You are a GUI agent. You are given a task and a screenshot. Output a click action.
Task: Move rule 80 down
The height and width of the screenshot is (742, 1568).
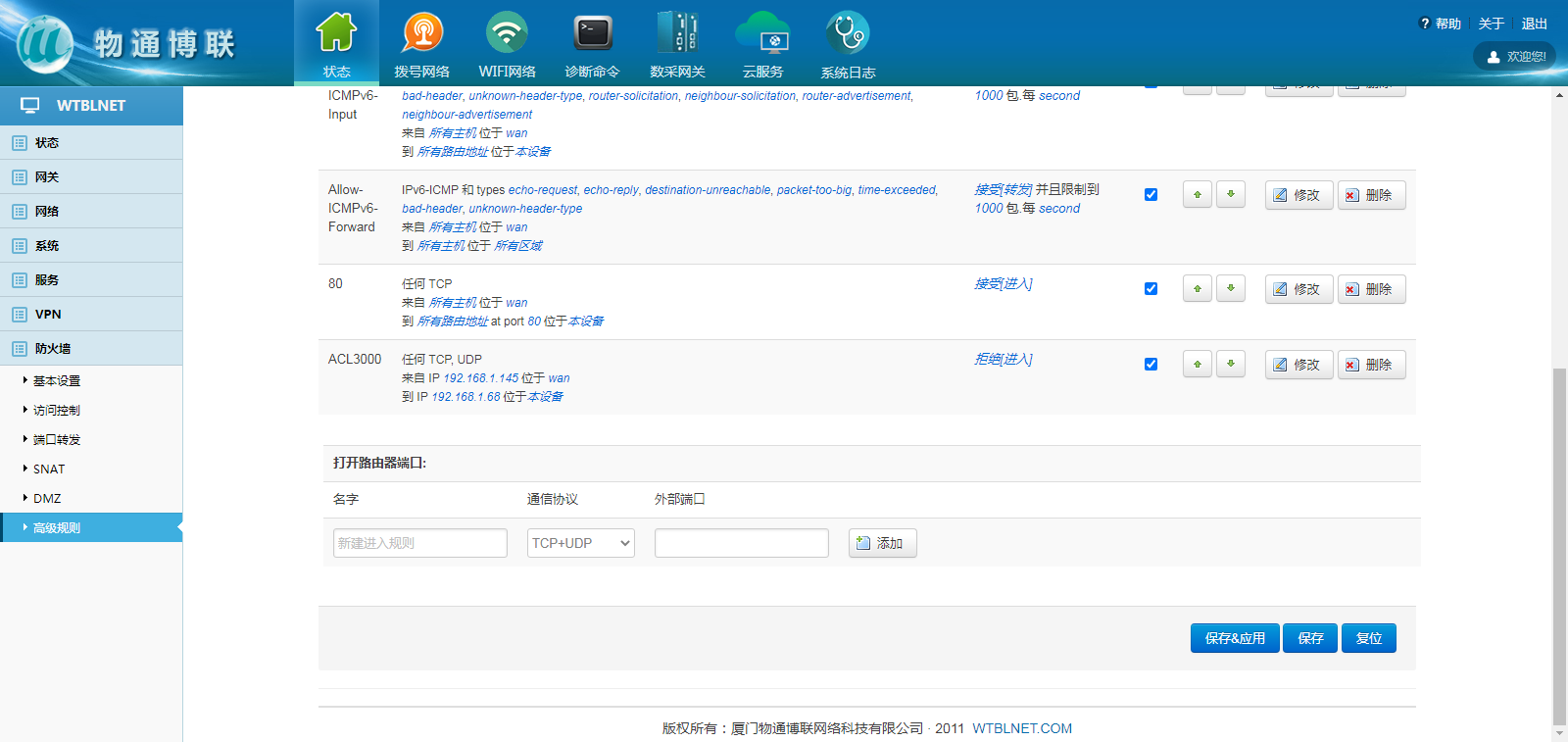tap(1231, 288)
